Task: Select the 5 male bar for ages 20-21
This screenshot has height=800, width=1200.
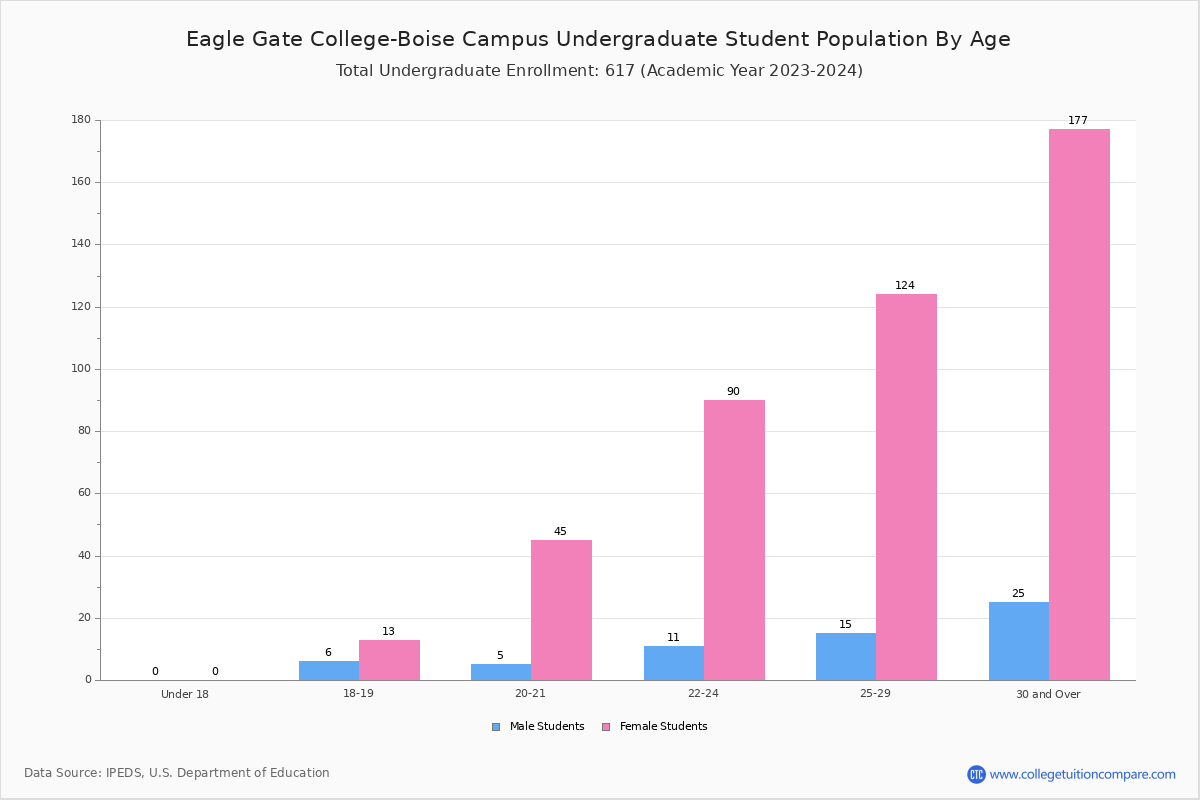Action: pyautogui.click(x=501, y=672)
